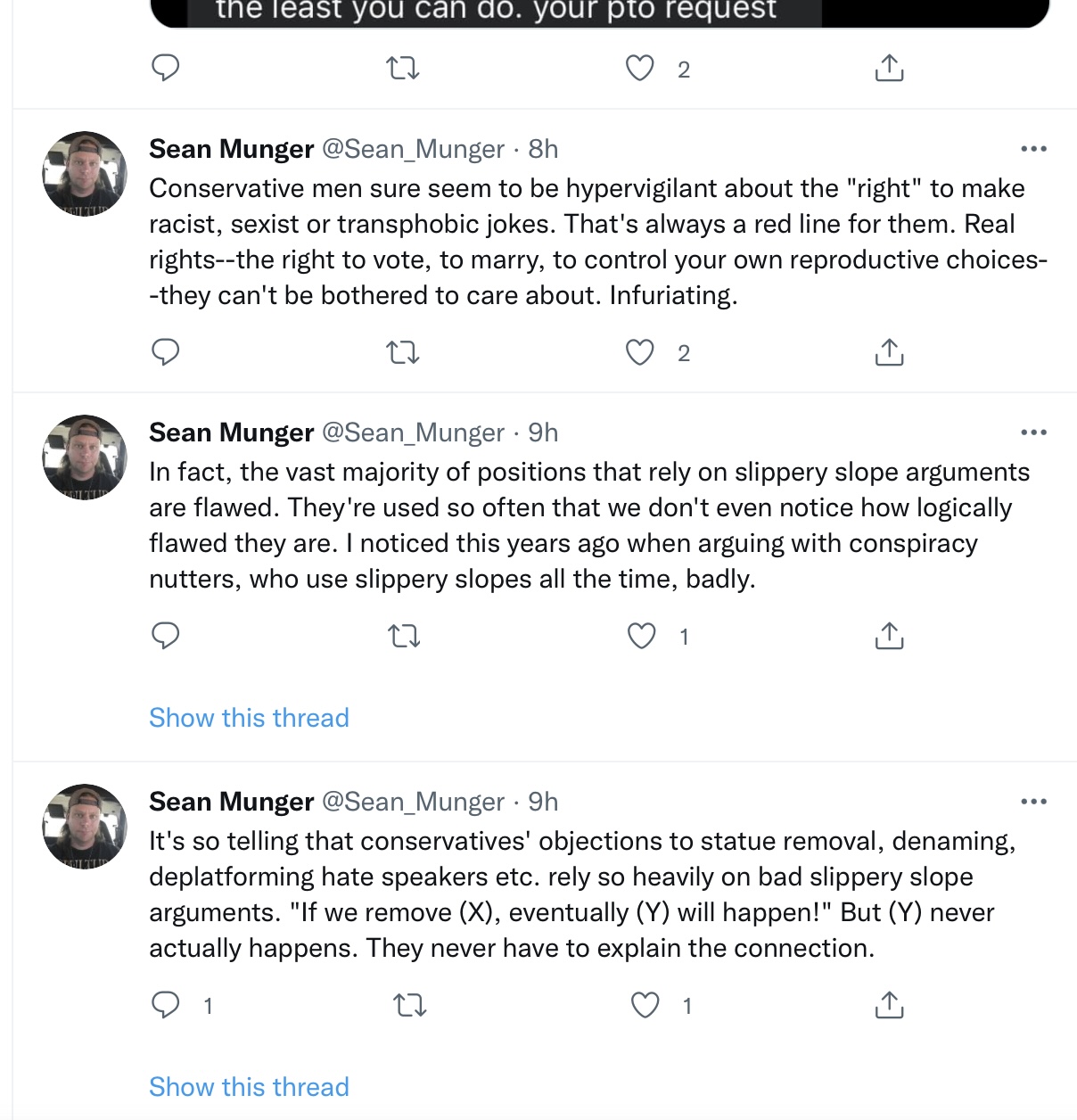Open more options on the 8h tweet
This screenshot has height=1120, width=1077.
click(1033, 149)
